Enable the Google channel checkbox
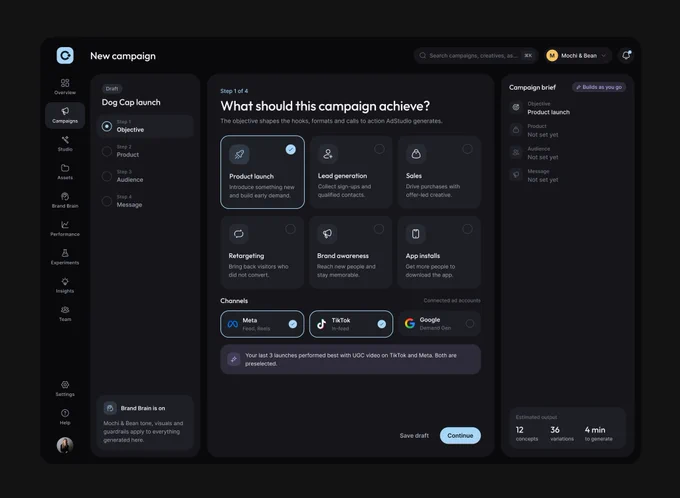Screen dimensions: 680x498 point(470,324)
